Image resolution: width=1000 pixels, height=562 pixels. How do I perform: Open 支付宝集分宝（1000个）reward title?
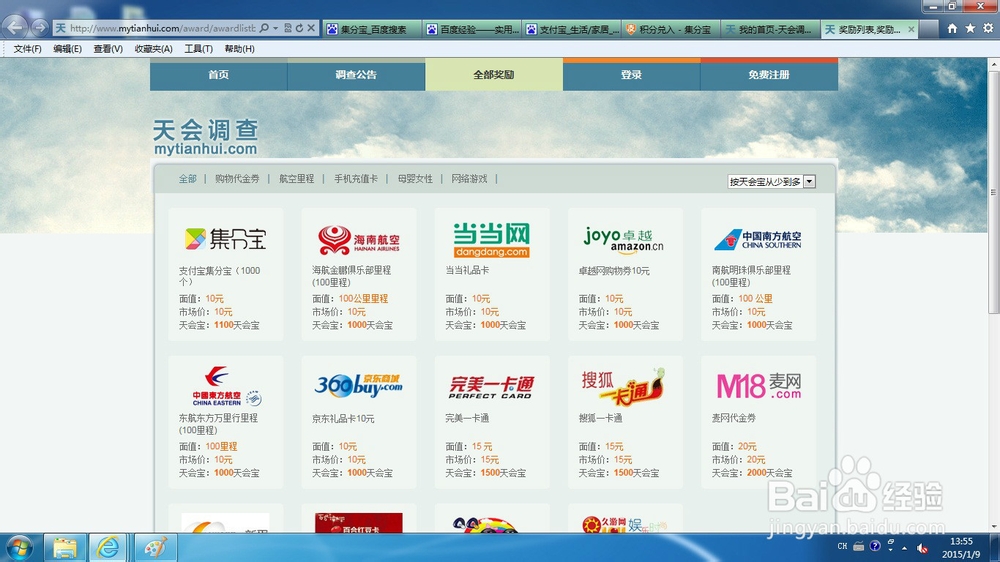[x=219, y=276]
